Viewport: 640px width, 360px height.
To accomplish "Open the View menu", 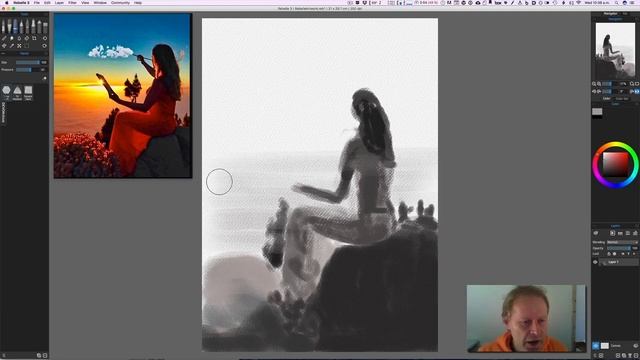I will click(x=85, y=2).
